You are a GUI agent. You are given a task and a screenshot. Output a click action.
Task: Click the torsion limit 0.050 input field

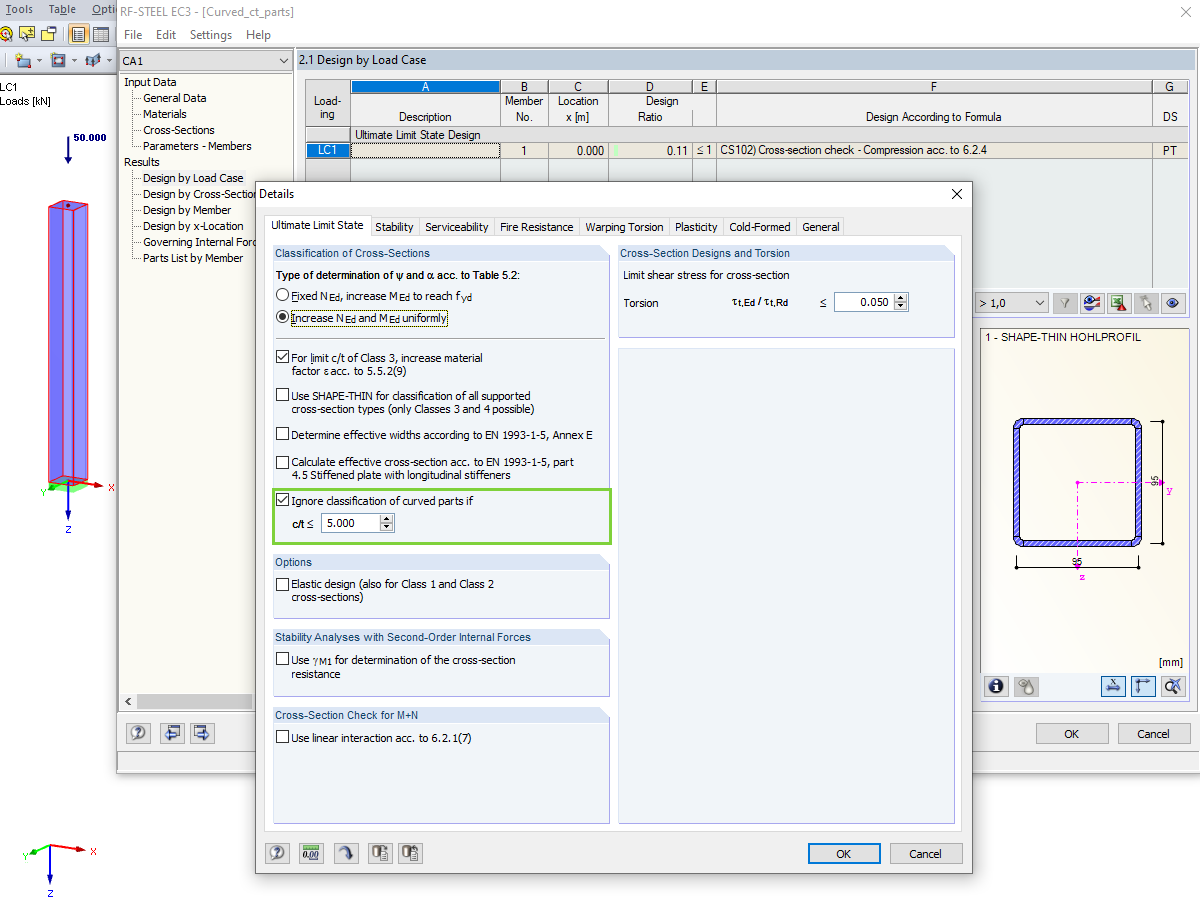tap(864, 302)
